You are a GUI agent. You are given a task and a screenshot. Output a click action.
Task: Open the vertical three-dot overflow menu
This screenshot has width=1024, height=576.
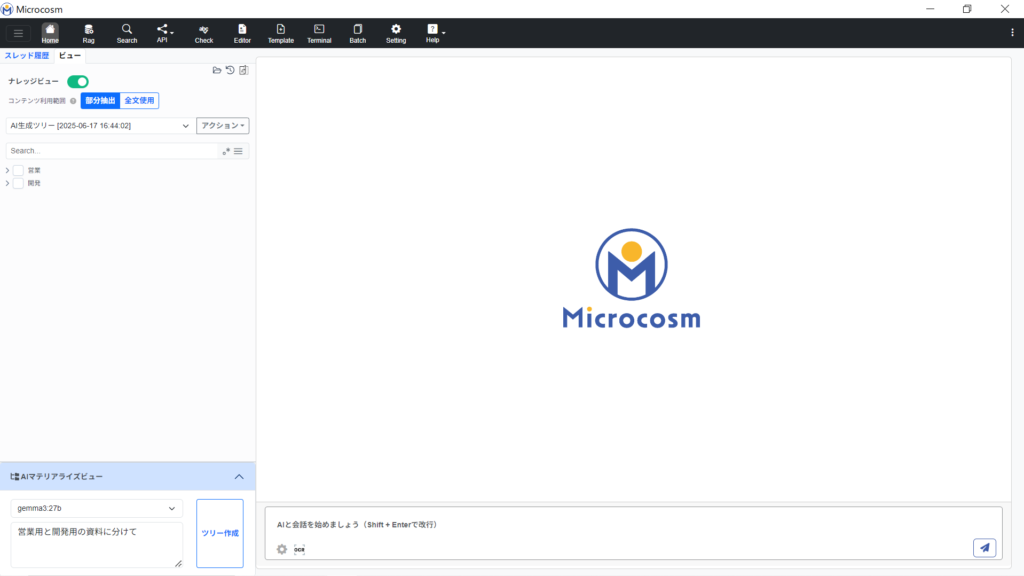pyautogui.click(x=1012, y=33)
